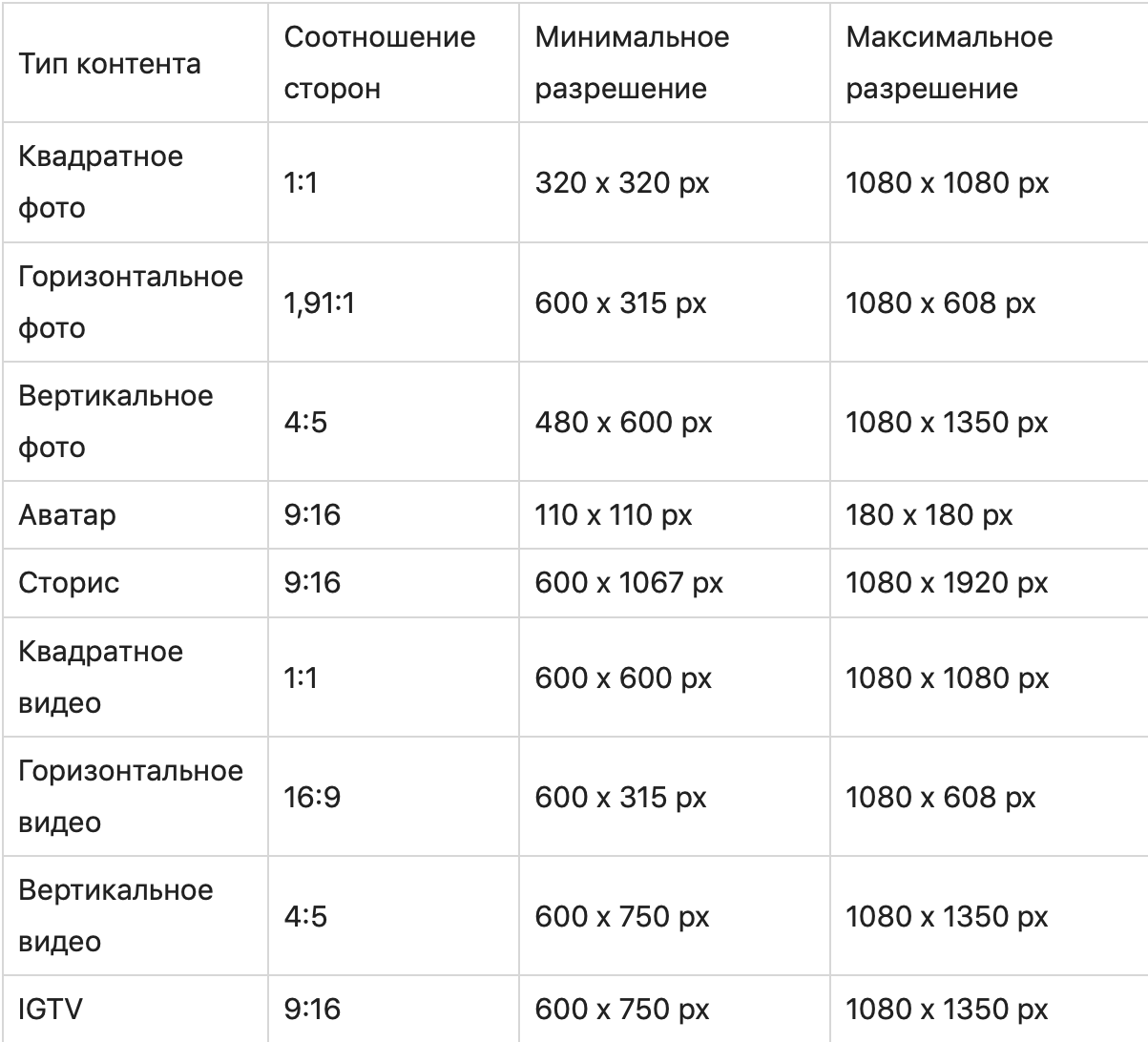The image size is (1148, 1042).
Task: Select the "Горизонтальное фото" row label
Action: tap(131, 302)
